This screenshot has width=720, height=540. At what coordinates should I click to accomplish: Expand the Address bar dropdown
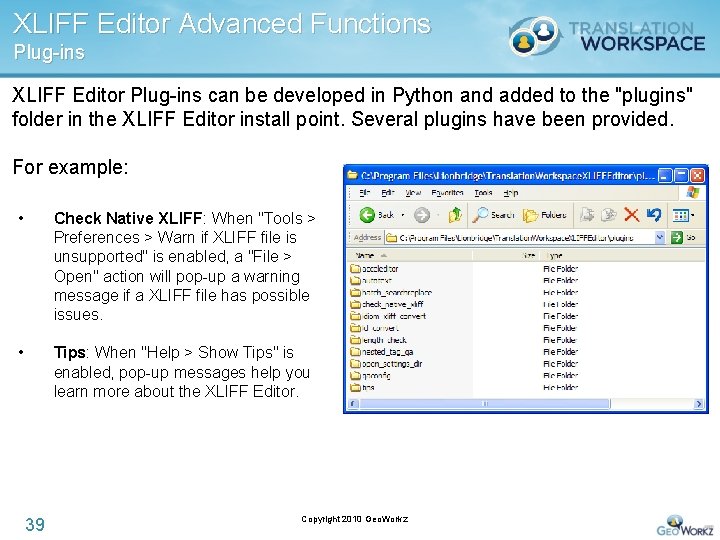pyautogui.click(x=660, y=237)
